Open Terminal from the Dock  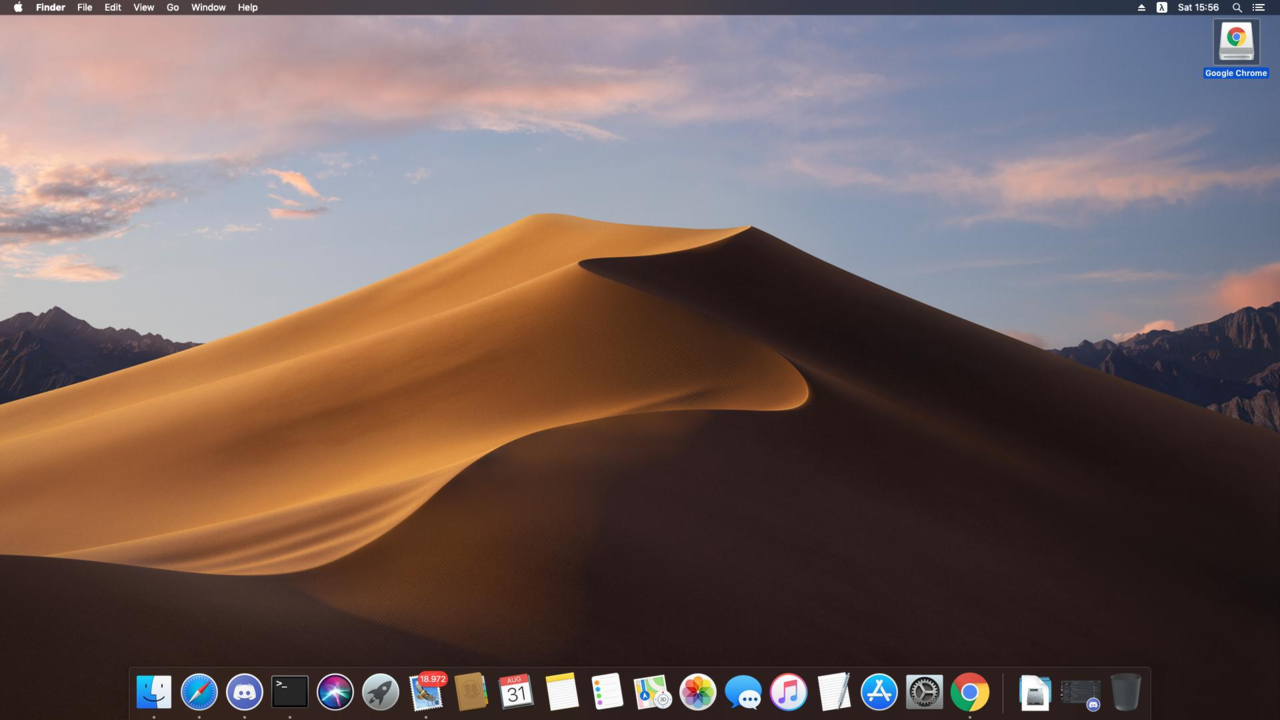(290, 692)
